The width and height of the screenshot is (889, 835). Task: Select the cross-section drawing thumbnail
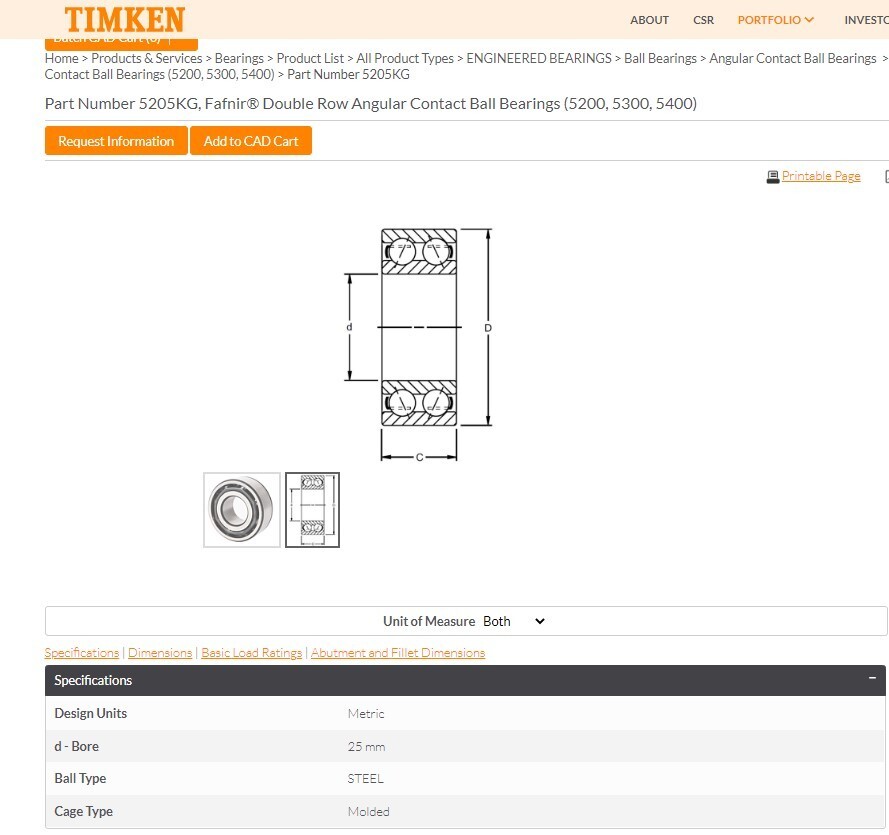(312, 510)
